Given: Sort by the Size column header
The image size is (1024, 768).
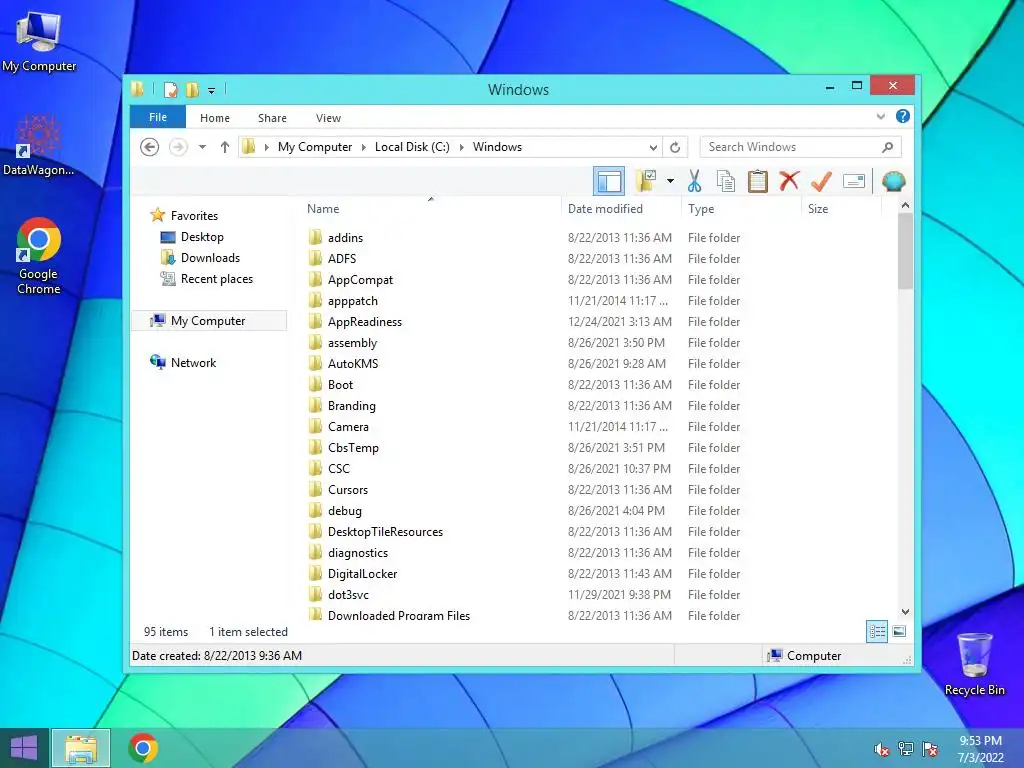Looking at the screenshot, I should pos(818,209).
